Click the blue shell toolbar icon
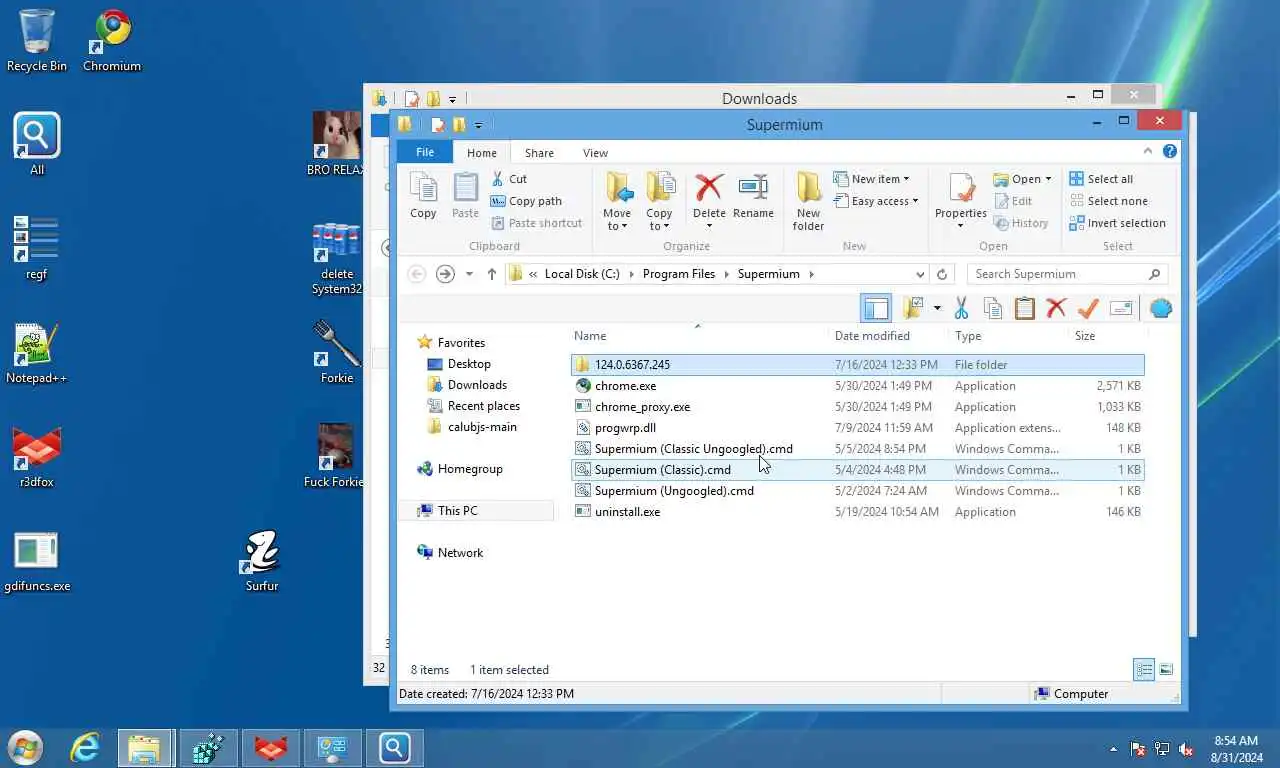Viewport: 1280px width, 768px height. pos(1160,308)
